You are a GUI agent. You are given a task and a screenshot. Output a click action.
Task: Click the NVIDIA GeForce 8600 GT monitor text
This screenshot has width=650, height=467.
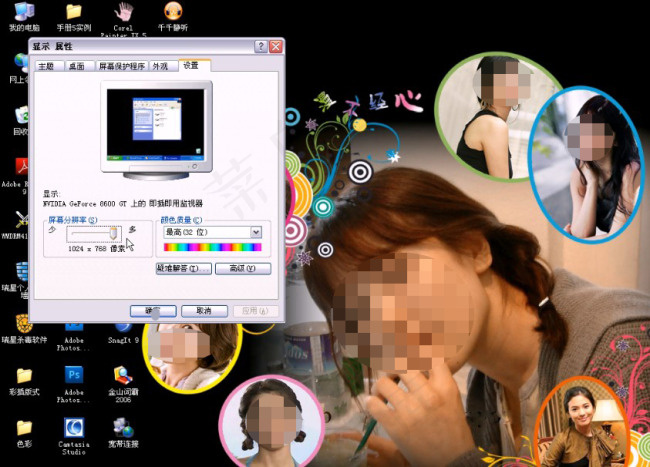pyautogui.click(x=123, y=203)
